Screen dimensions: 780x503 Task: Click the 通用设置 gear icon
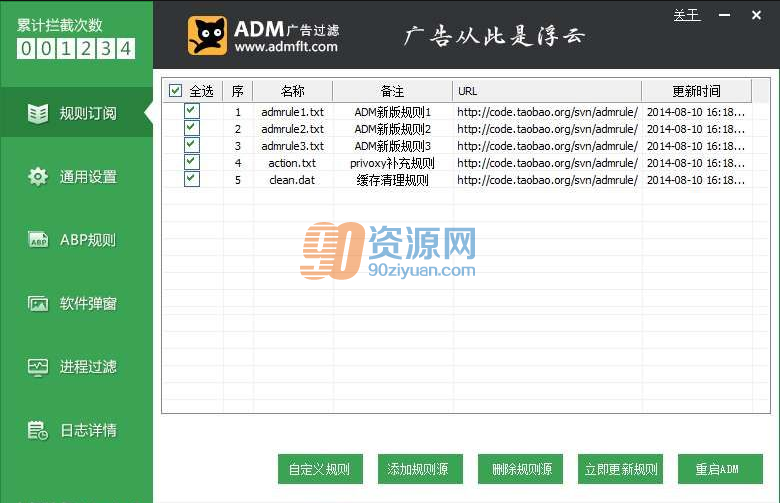click(38, 177)
